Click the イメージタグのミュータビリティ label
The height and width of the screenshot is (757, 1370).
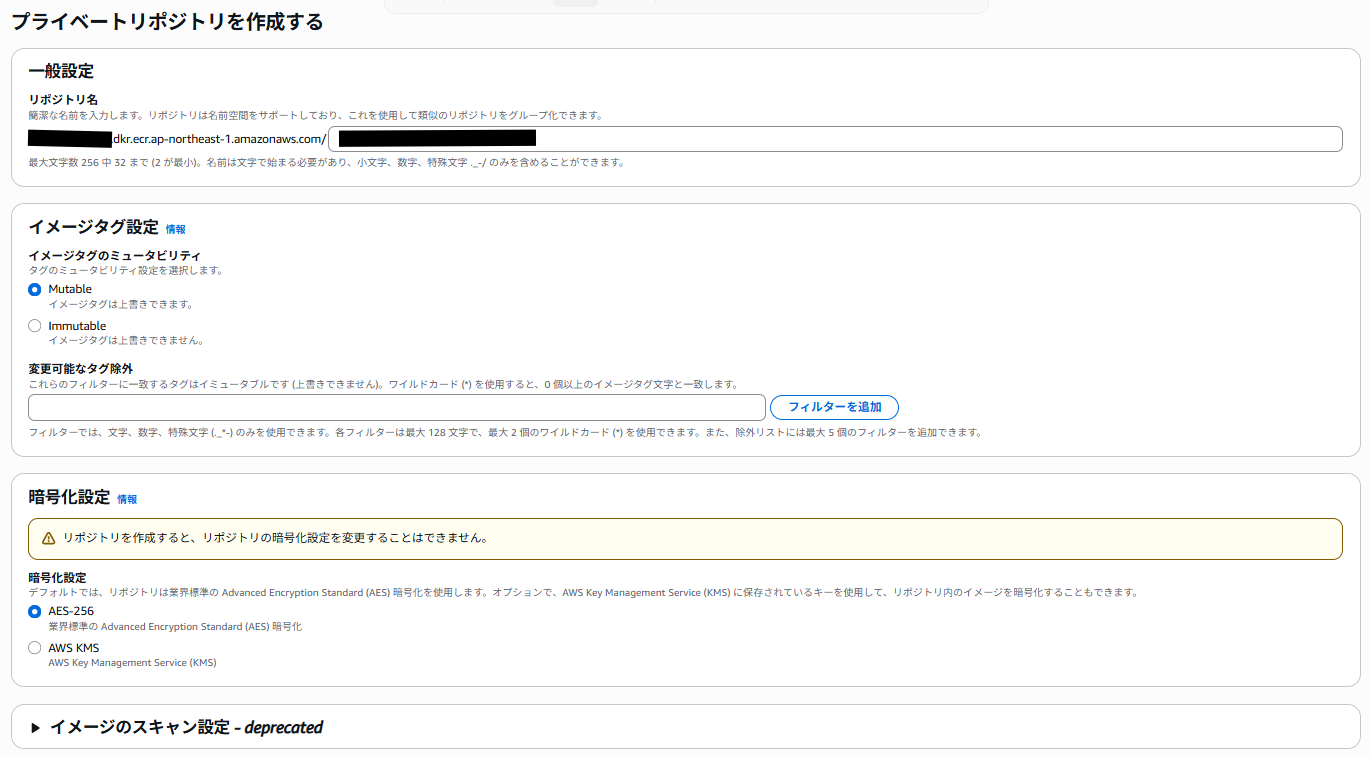pos(115,256)
